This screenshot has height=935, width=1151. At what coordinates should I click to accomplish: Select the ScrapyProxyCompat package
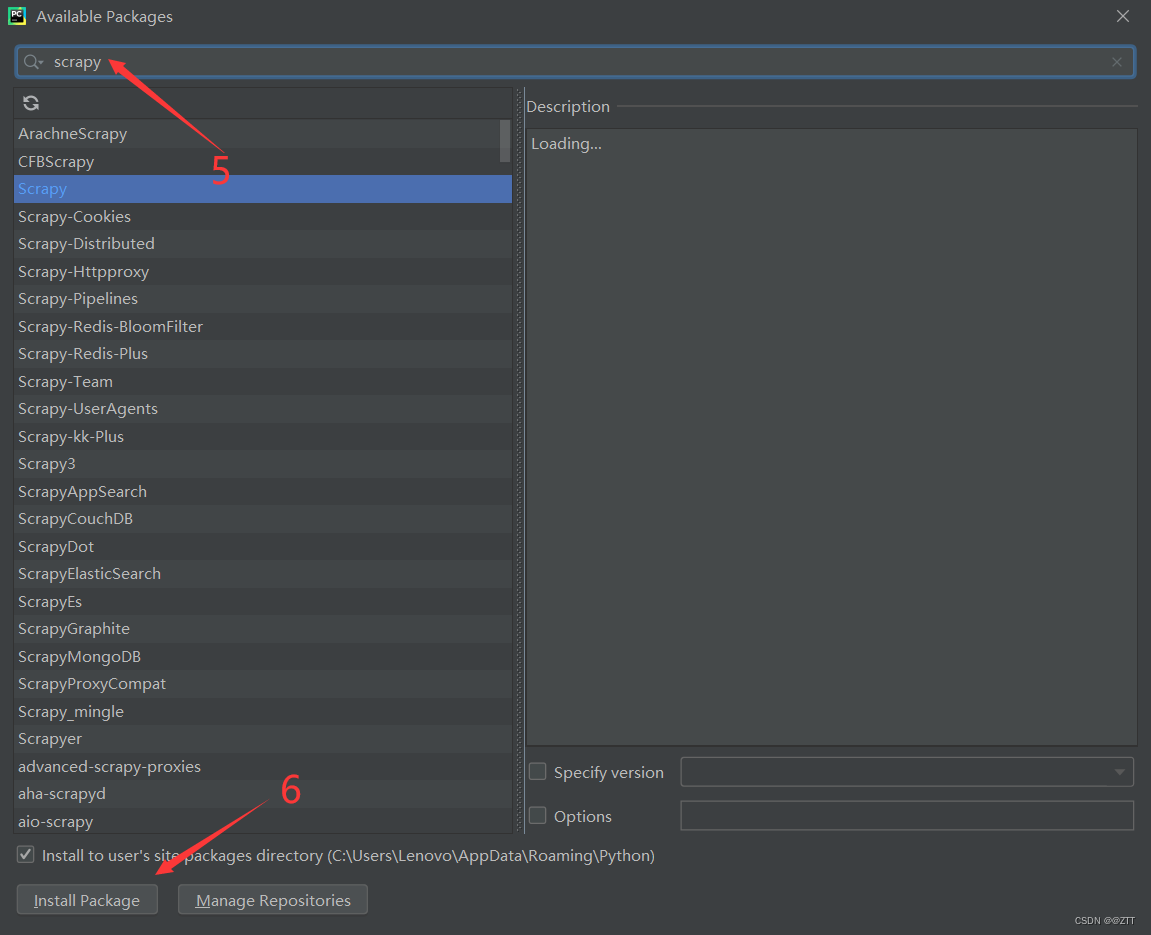click(263, 684)
